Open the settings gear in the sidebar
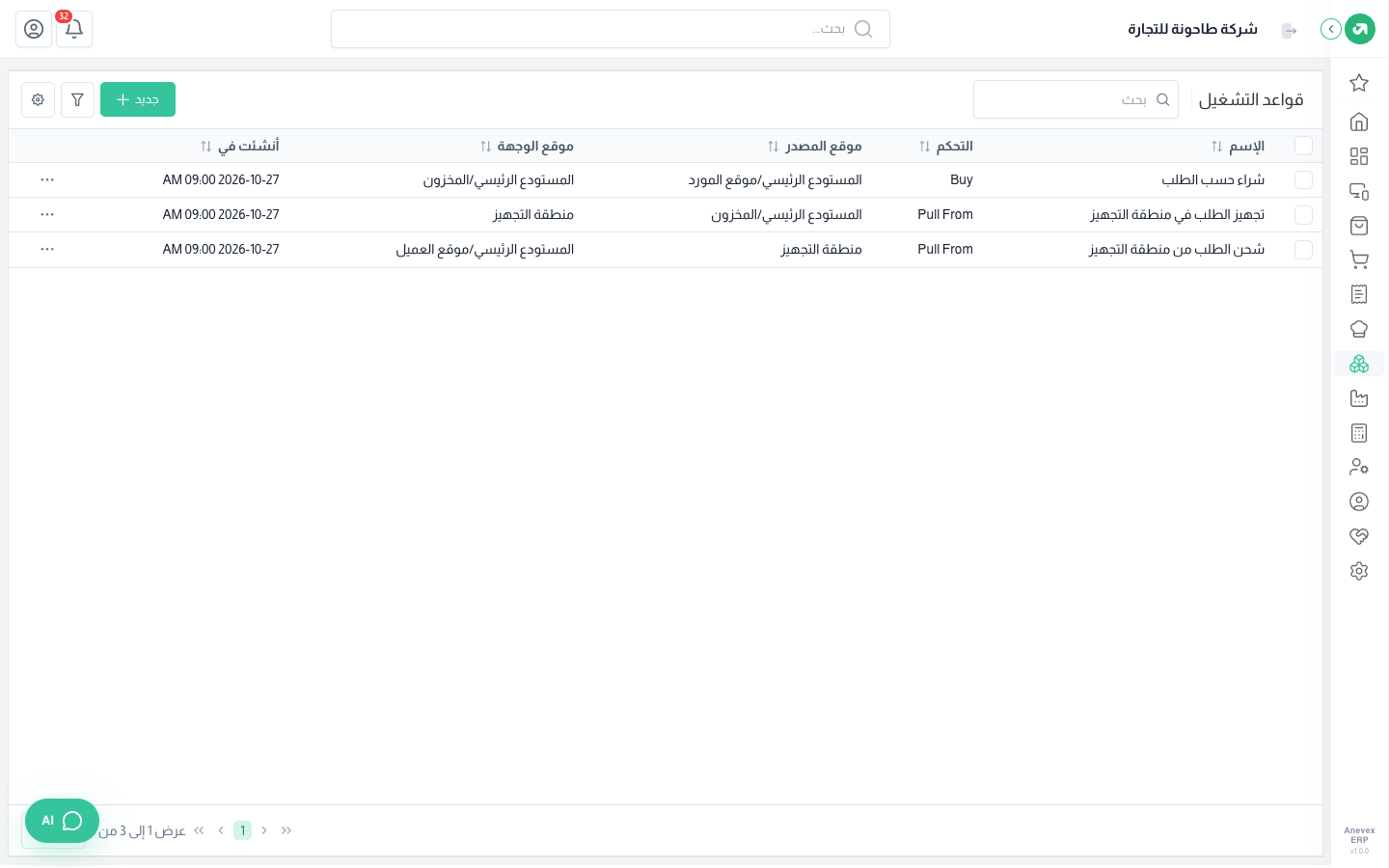The image size is (1389, 868). click(1359, 571)
